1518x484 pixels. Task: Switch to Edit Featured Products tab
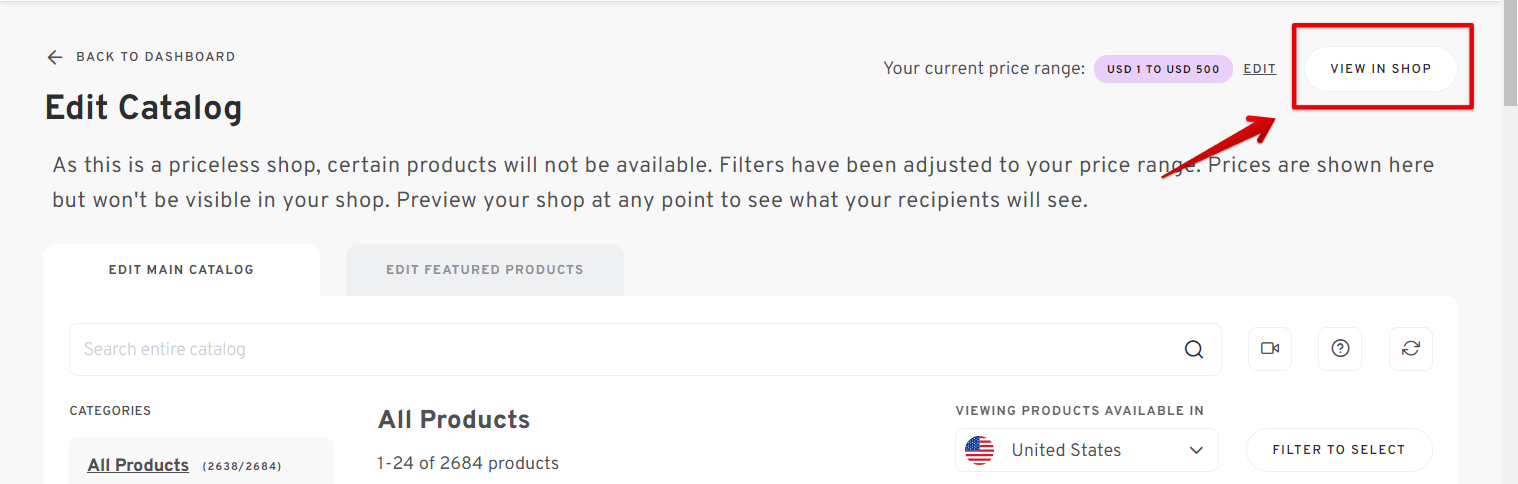coord(485,270)
